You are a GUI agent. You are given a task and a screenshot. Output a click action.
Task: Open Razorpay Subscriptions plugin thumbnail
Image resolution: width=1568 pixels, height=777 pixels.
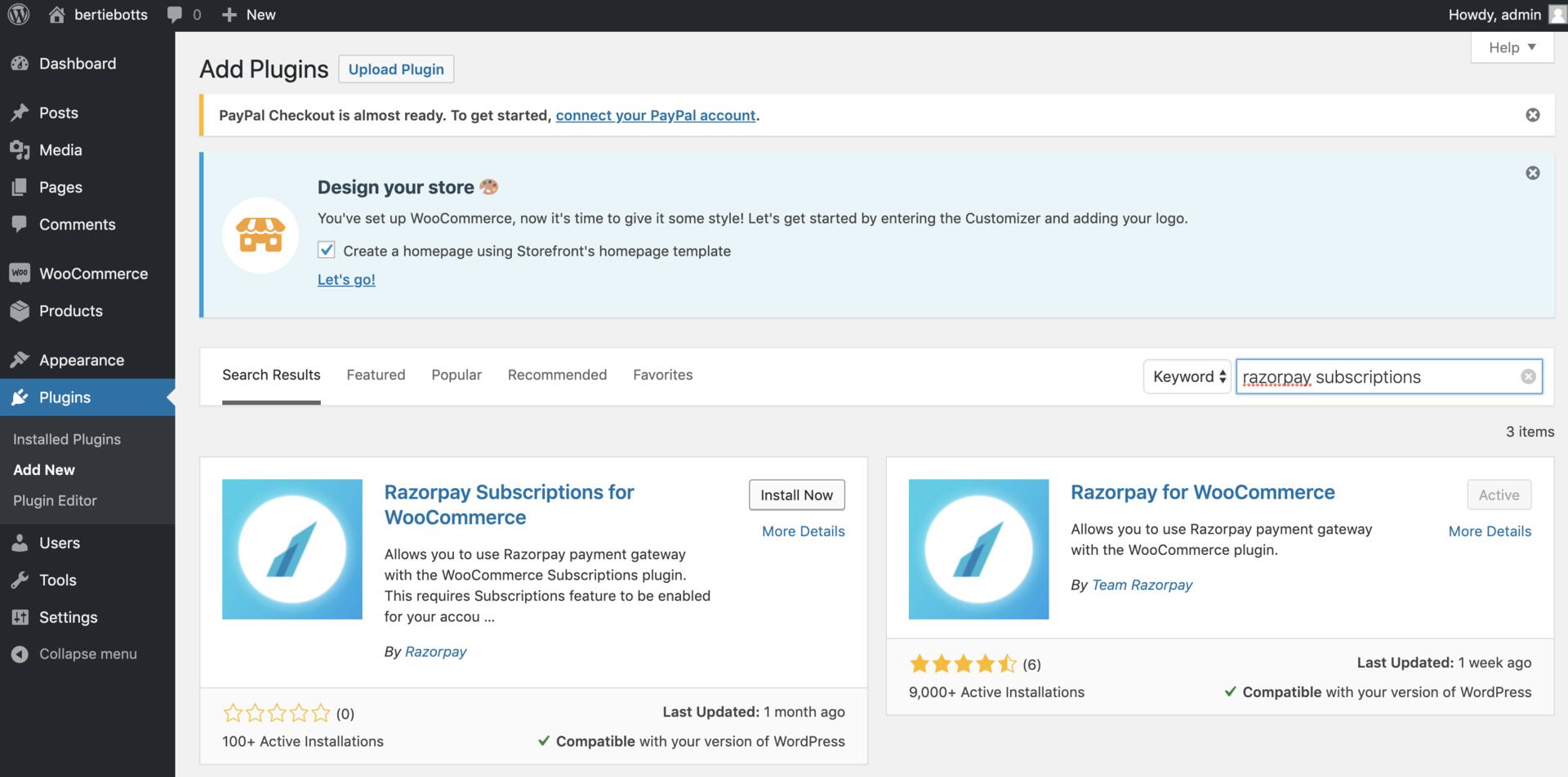292,549
